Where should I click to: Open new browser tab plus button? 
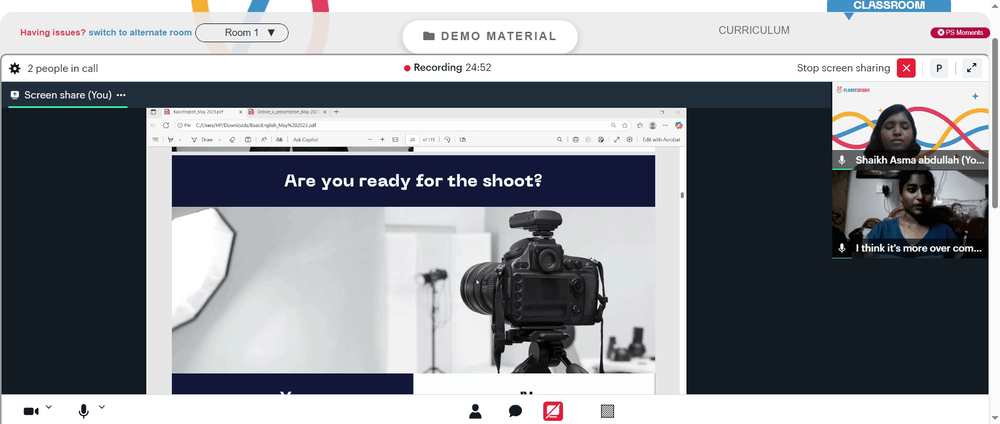(x=337, y=112)
